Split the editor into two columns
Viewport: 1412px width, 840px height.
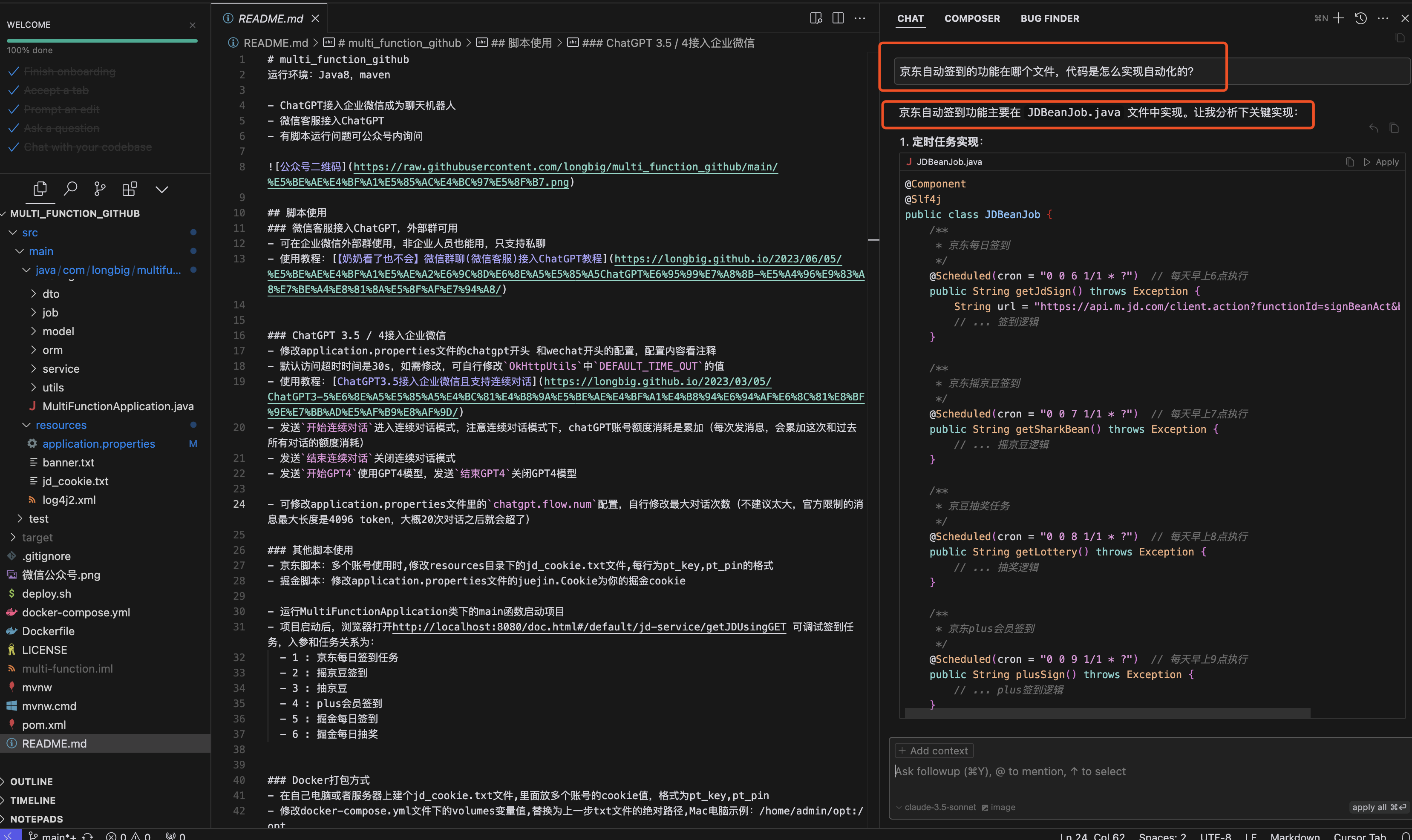tap(838, 18)
